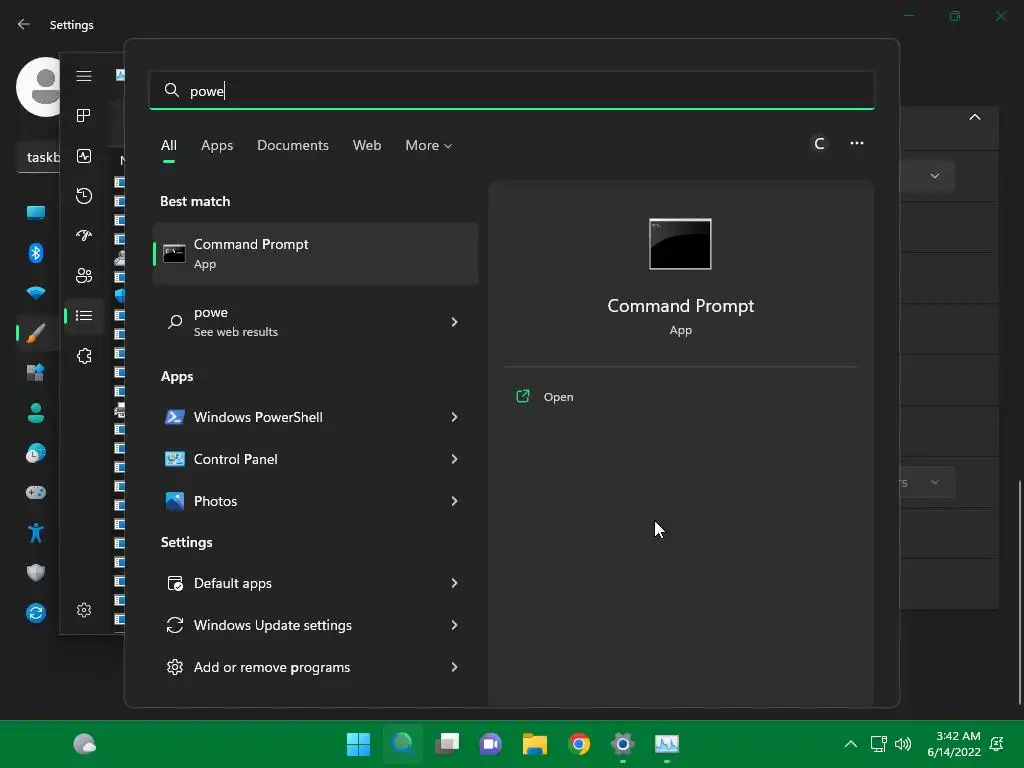Click the Windows PowerShell app icon
1024x768 pixels.
[174, 417]
